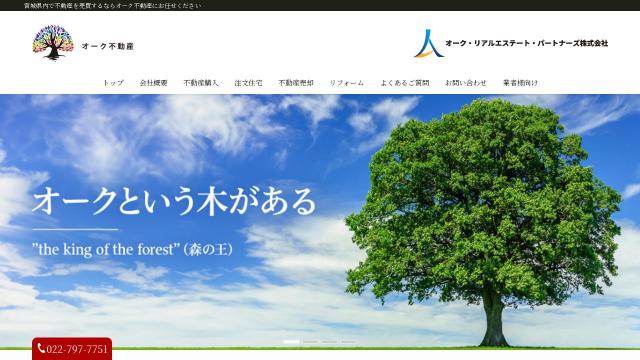The width and height of the screenshot is (640, 360).
Task: Open the 業者様向け menu item
Action: [x=520, y=83]
